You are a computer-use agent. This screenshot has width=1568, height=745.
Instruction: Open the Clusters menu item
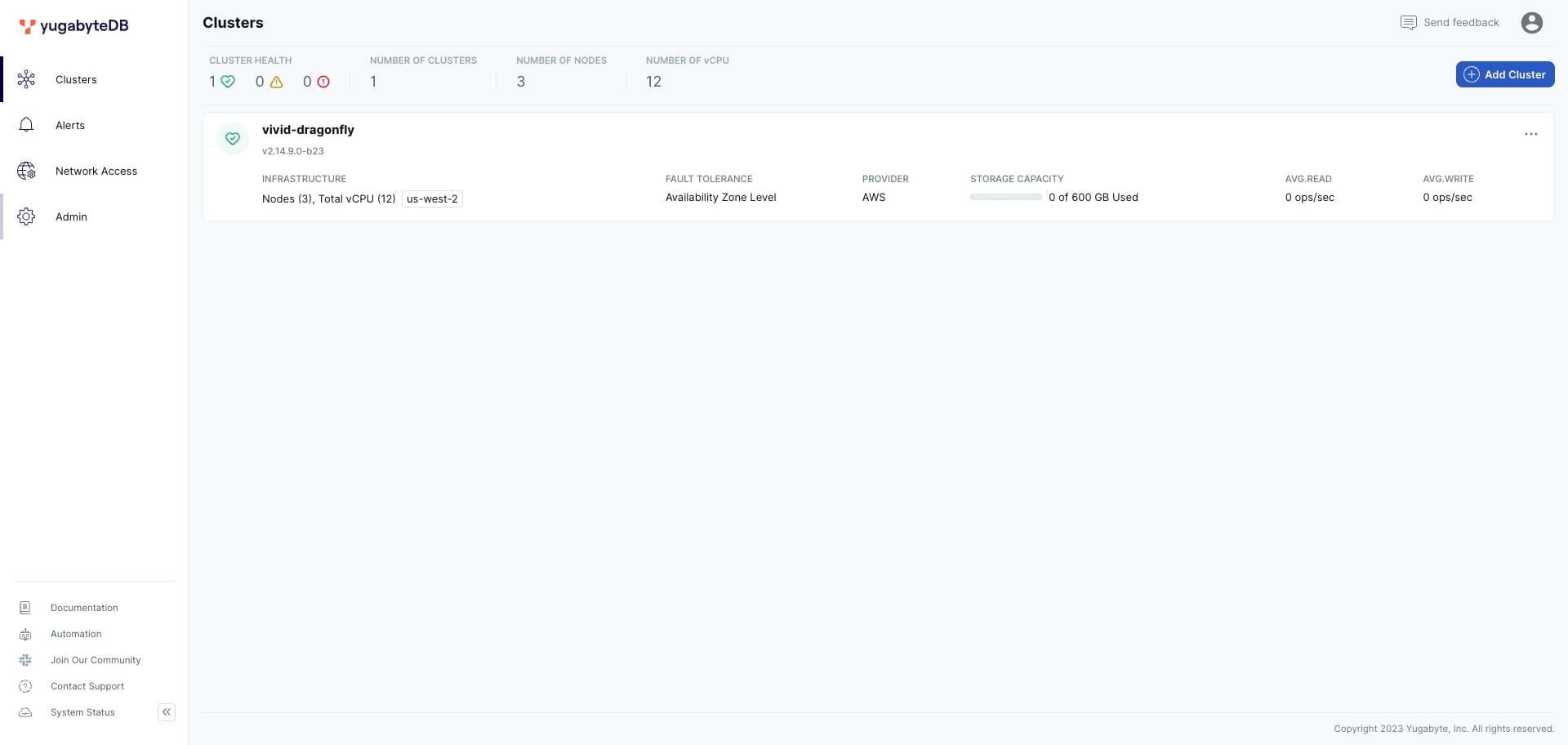tap(76, 79)
